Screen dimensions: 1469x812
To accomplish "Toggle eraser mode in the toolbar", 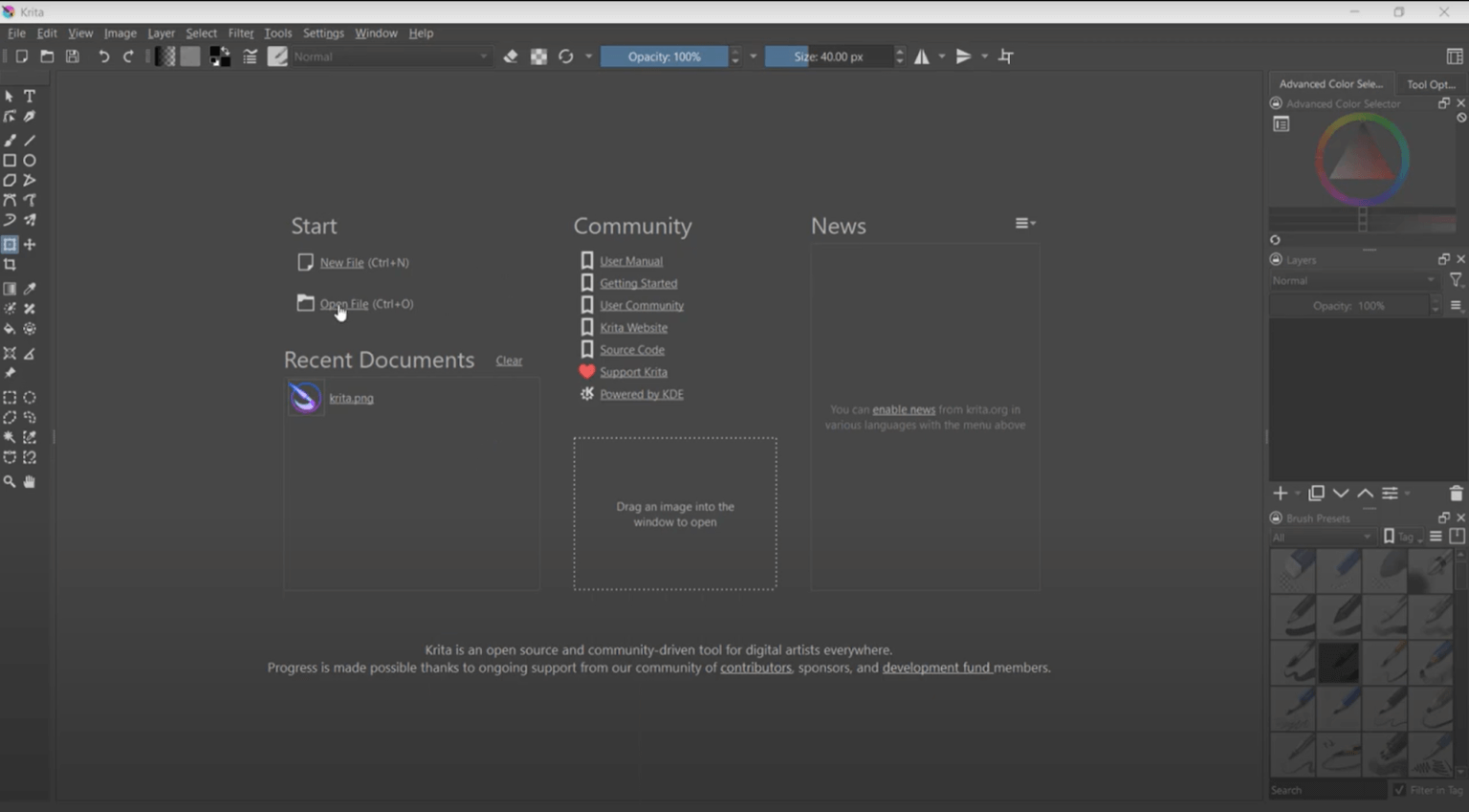I will [511, 56].
